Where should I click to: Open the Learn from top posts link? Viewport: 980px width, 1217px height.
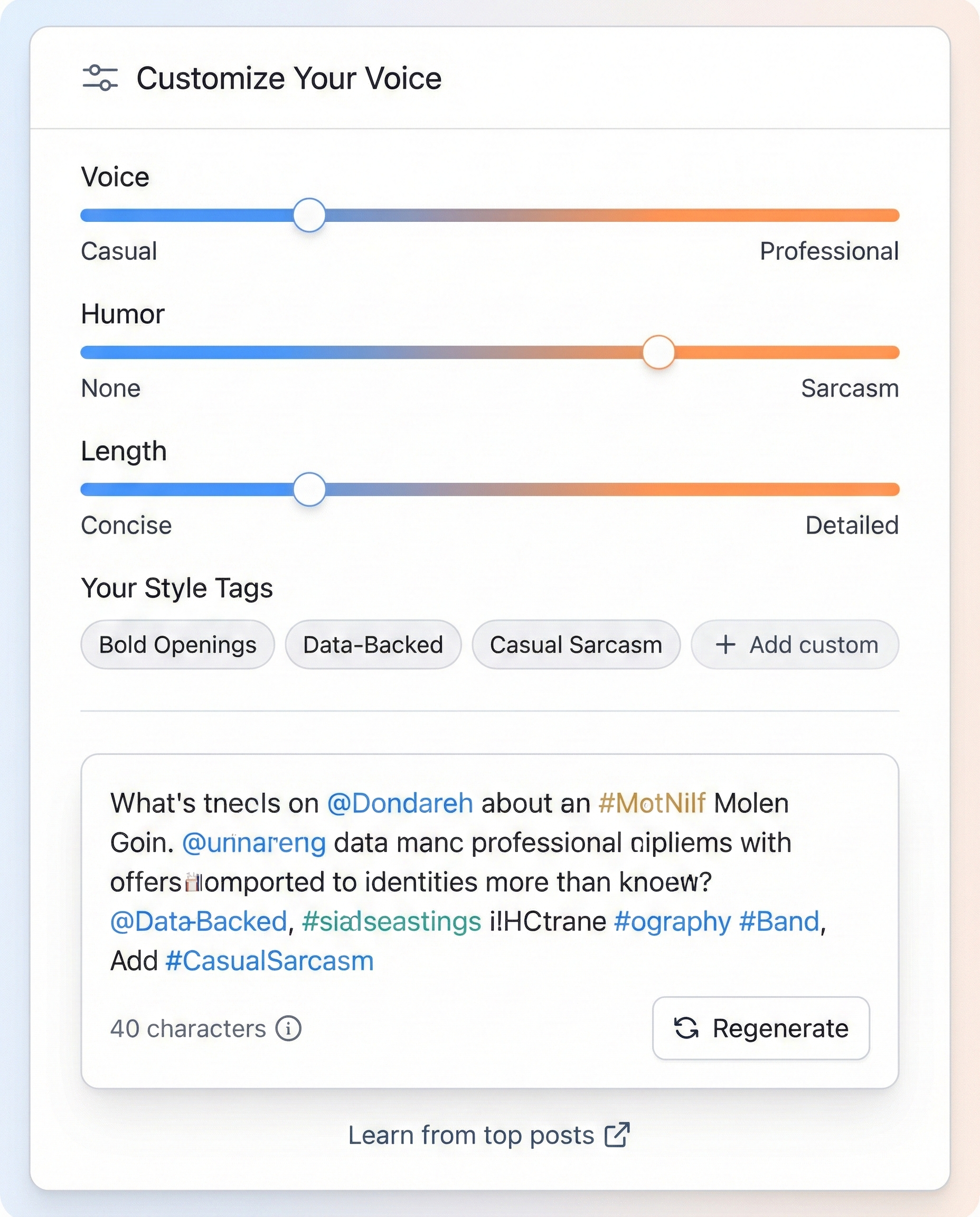pos(471,1135)
